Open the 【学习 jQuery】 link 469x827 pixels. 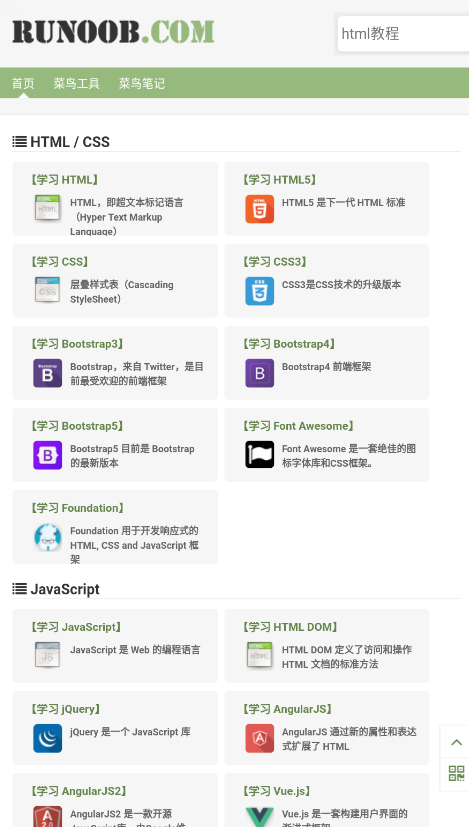[66, 709]
